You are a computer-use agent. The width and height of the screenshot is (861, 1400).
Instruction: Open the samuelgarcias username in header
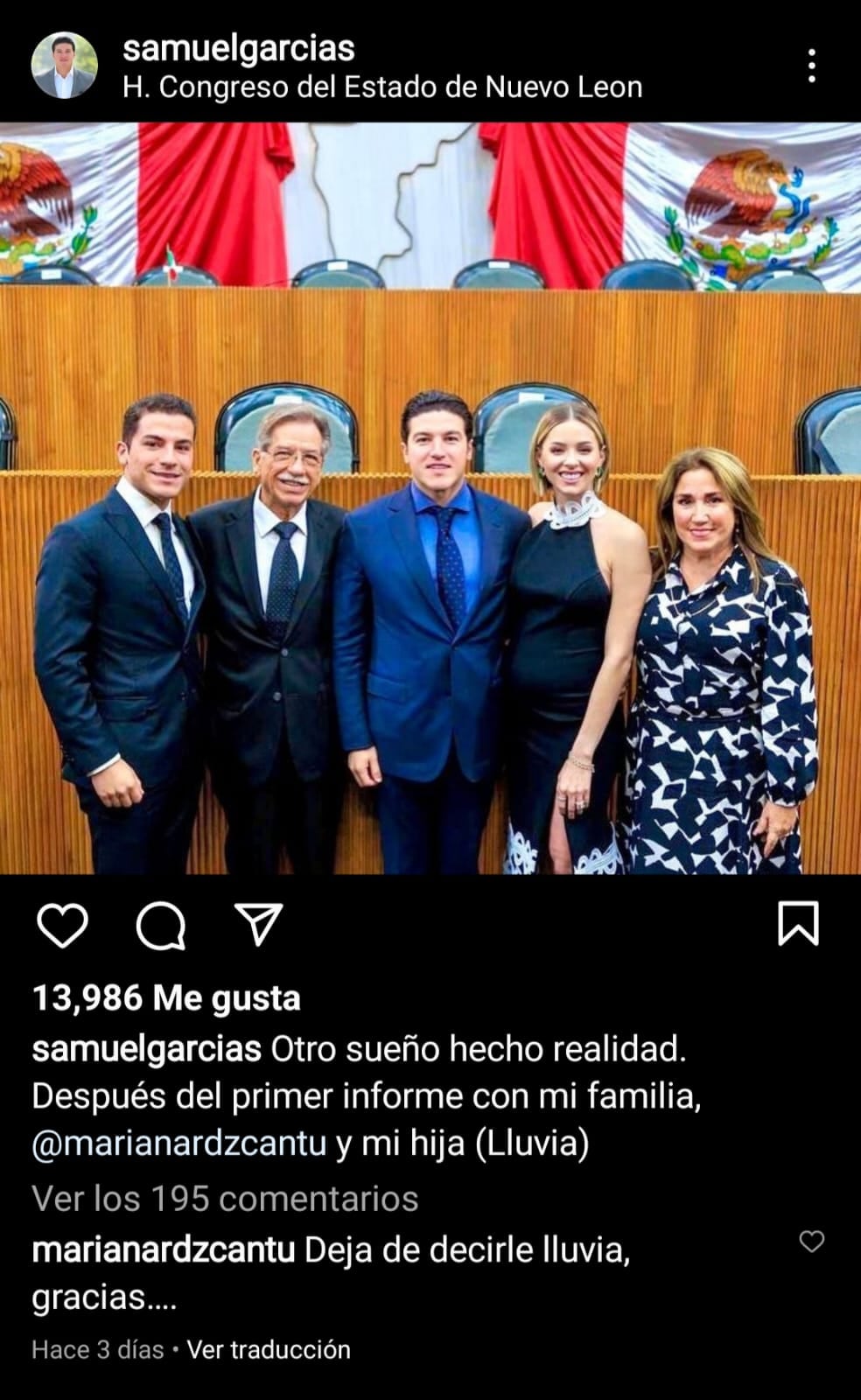(x=239, y=48)
